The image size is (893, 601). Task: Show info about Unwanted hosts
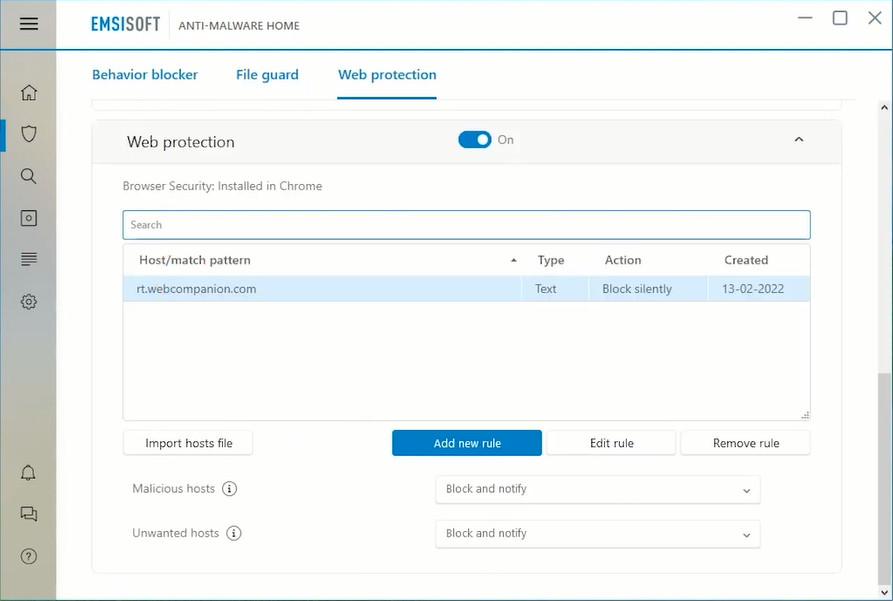234,533
